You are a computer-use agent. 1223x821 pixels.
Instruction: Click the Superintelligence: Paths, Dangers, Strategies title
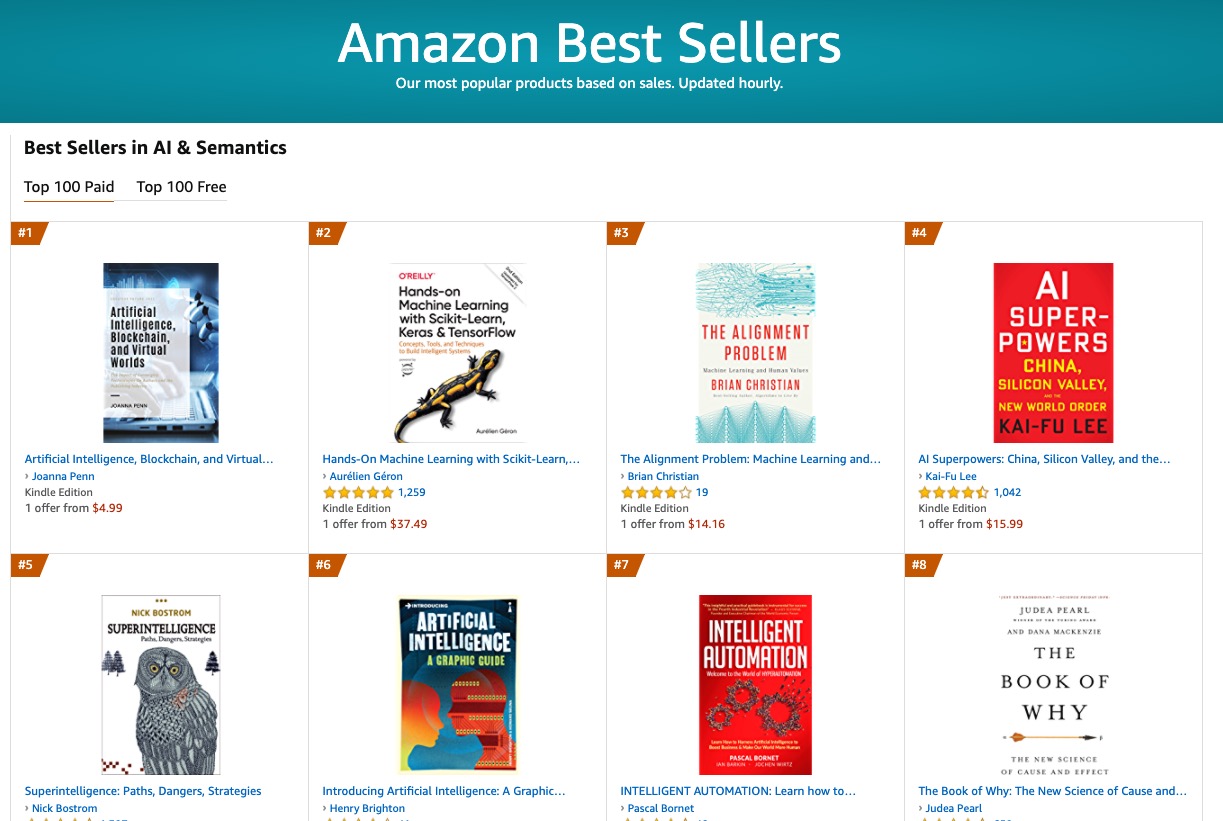pyautogui.click(x=143, y=791)
